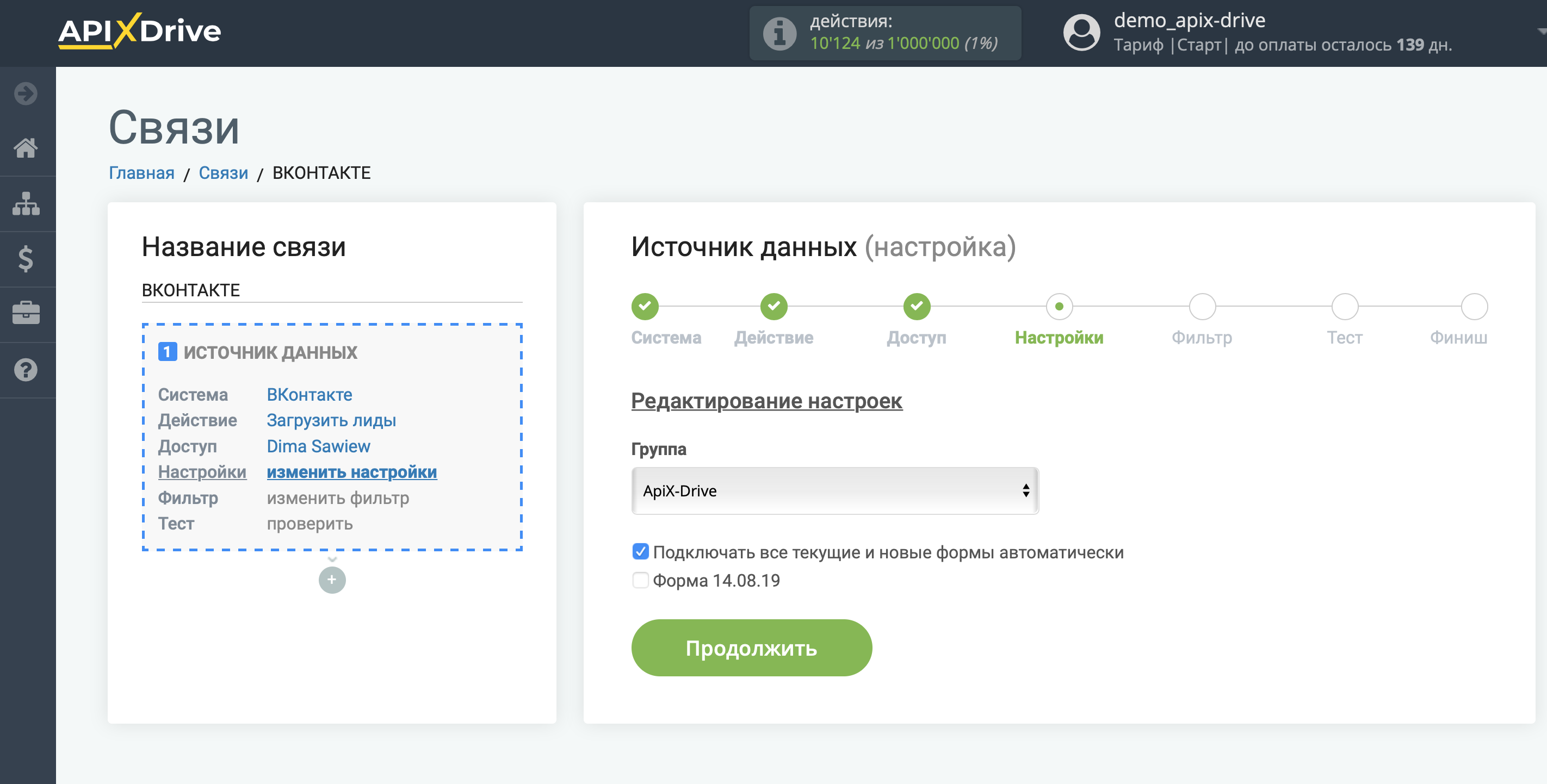Click 'проверить' test link
This screenshot has height=784, width=1547.
pyautogui.click(x=310, y=524)
